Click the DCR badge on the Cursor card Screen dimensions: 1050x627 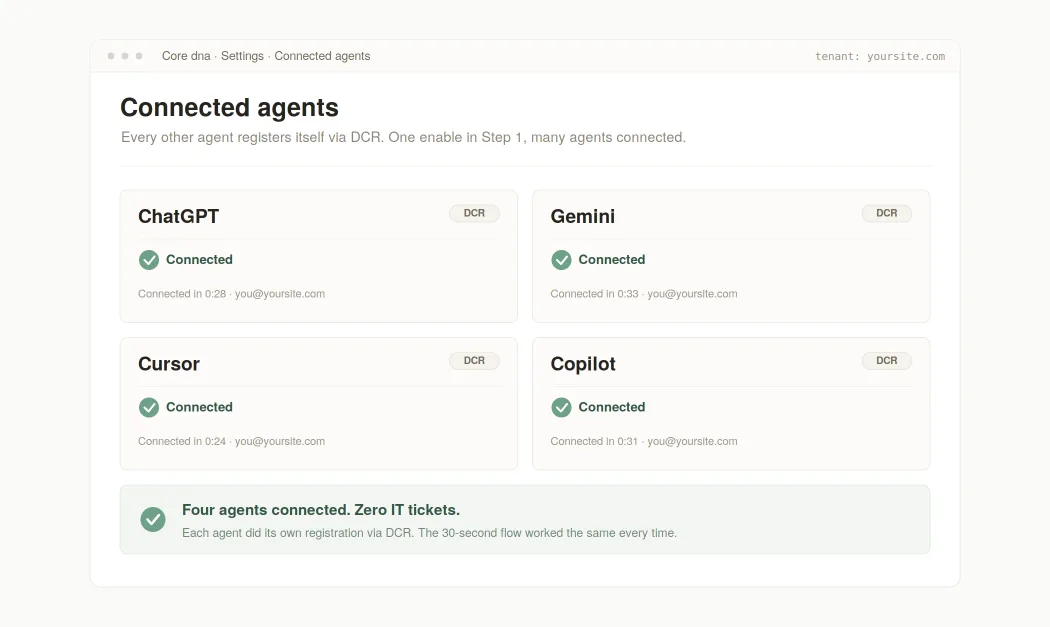(474, 360)
